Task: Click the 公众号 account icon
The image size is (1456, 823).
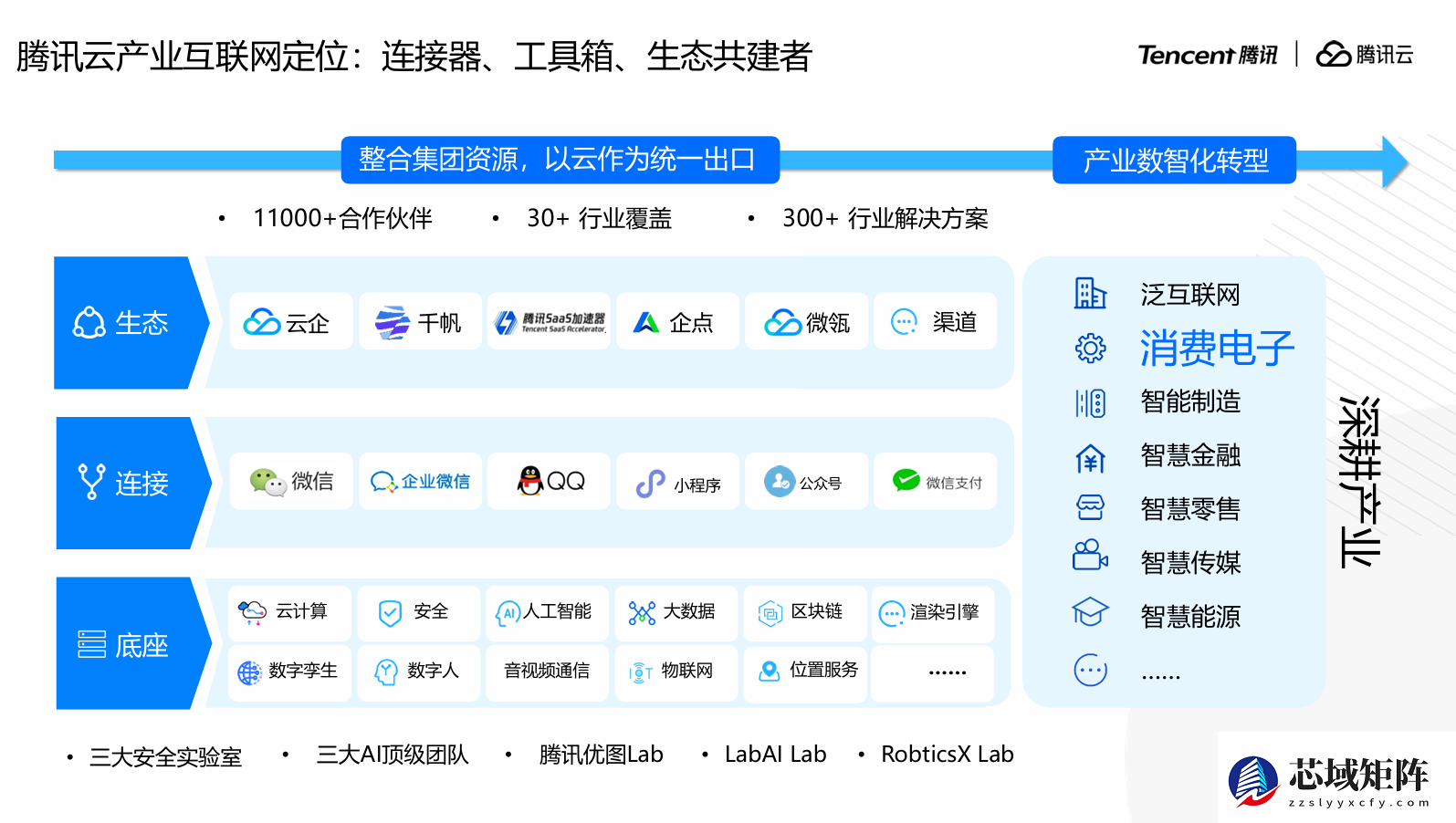Action: coord(780,481)
